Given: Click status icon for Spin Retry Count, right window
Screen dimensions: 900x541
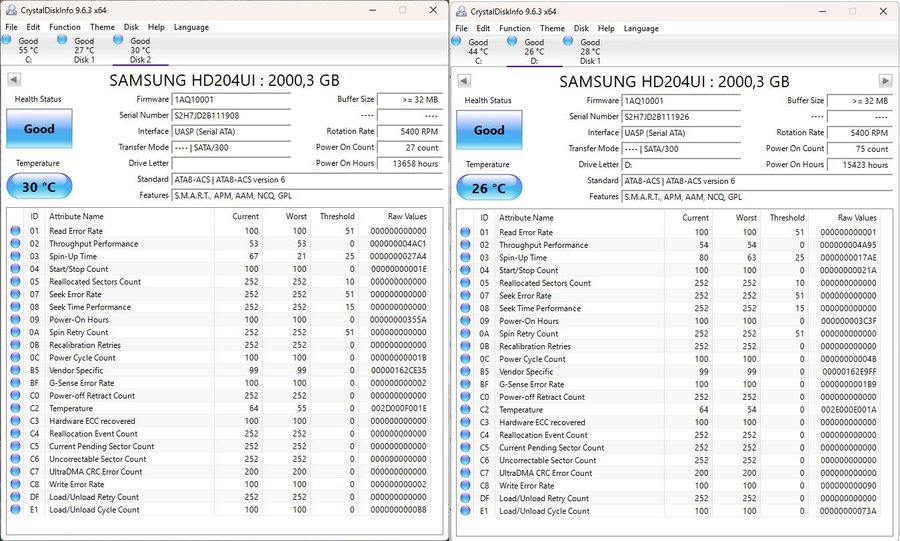Looking at the screenshot, I should click(465, 333).
